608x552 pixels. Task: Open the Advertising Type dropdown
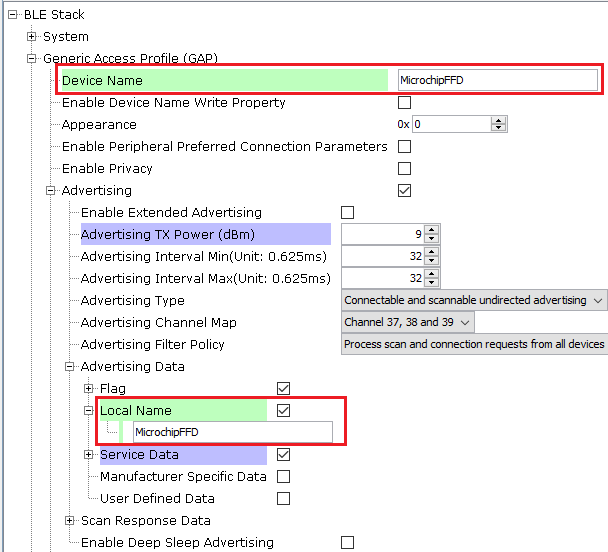tap(474, 300)
